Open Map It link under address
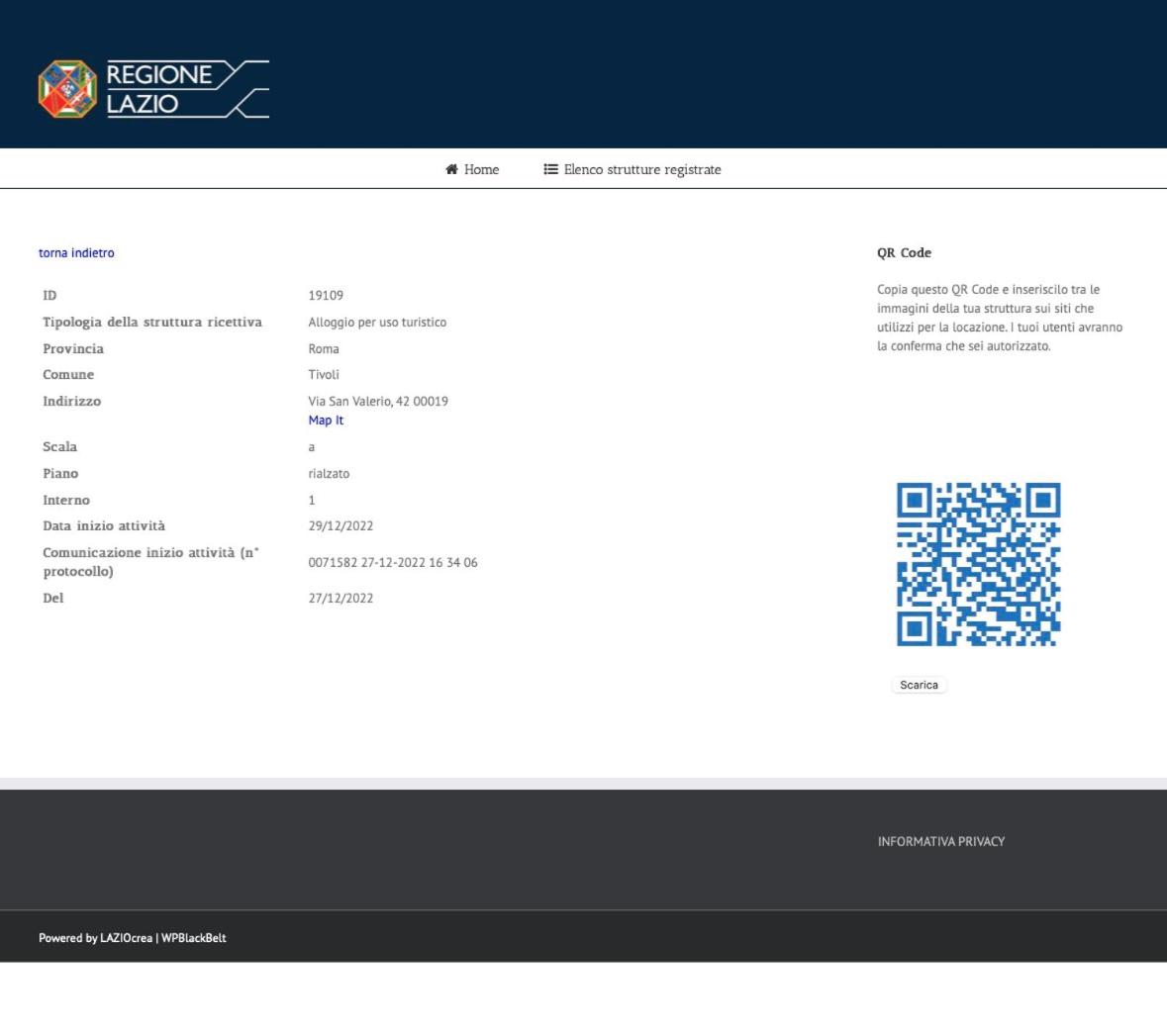Image resolution: width=1167 pixels, height=1036 pixels. (326, 421)
